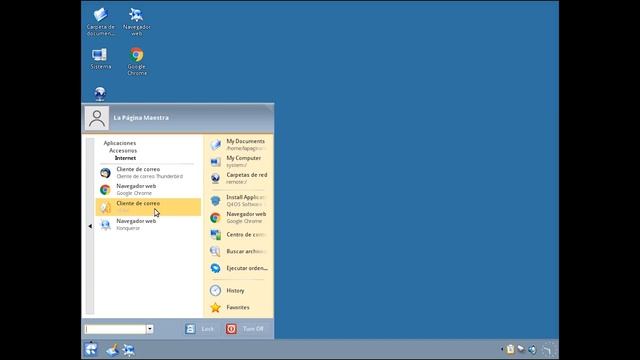Open Ejecutar orden
The width and height of the screenshot is (640, 360).
click(x=239, y=268)
